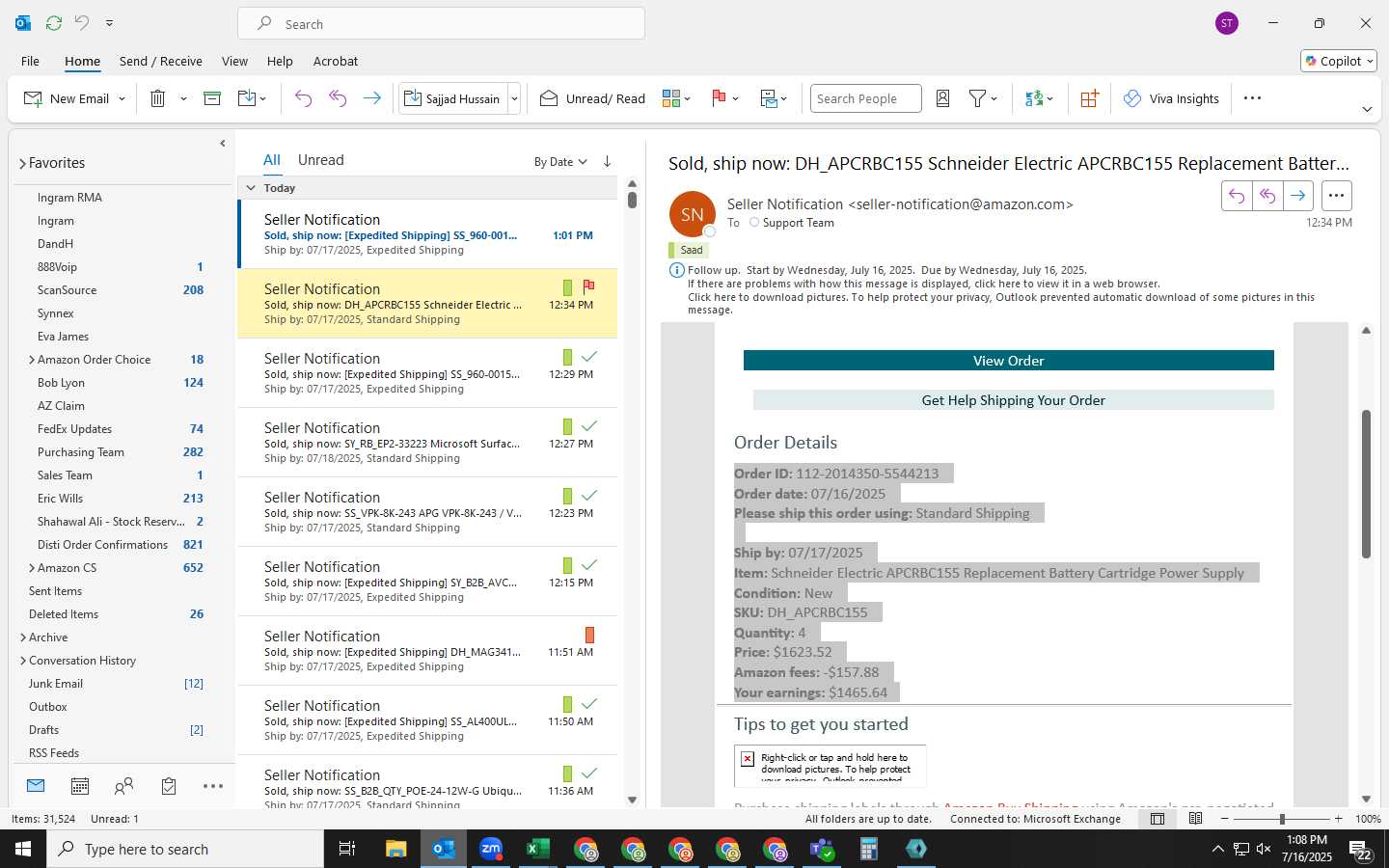
Task: Click the New Email button
Action: pos(66,98)
